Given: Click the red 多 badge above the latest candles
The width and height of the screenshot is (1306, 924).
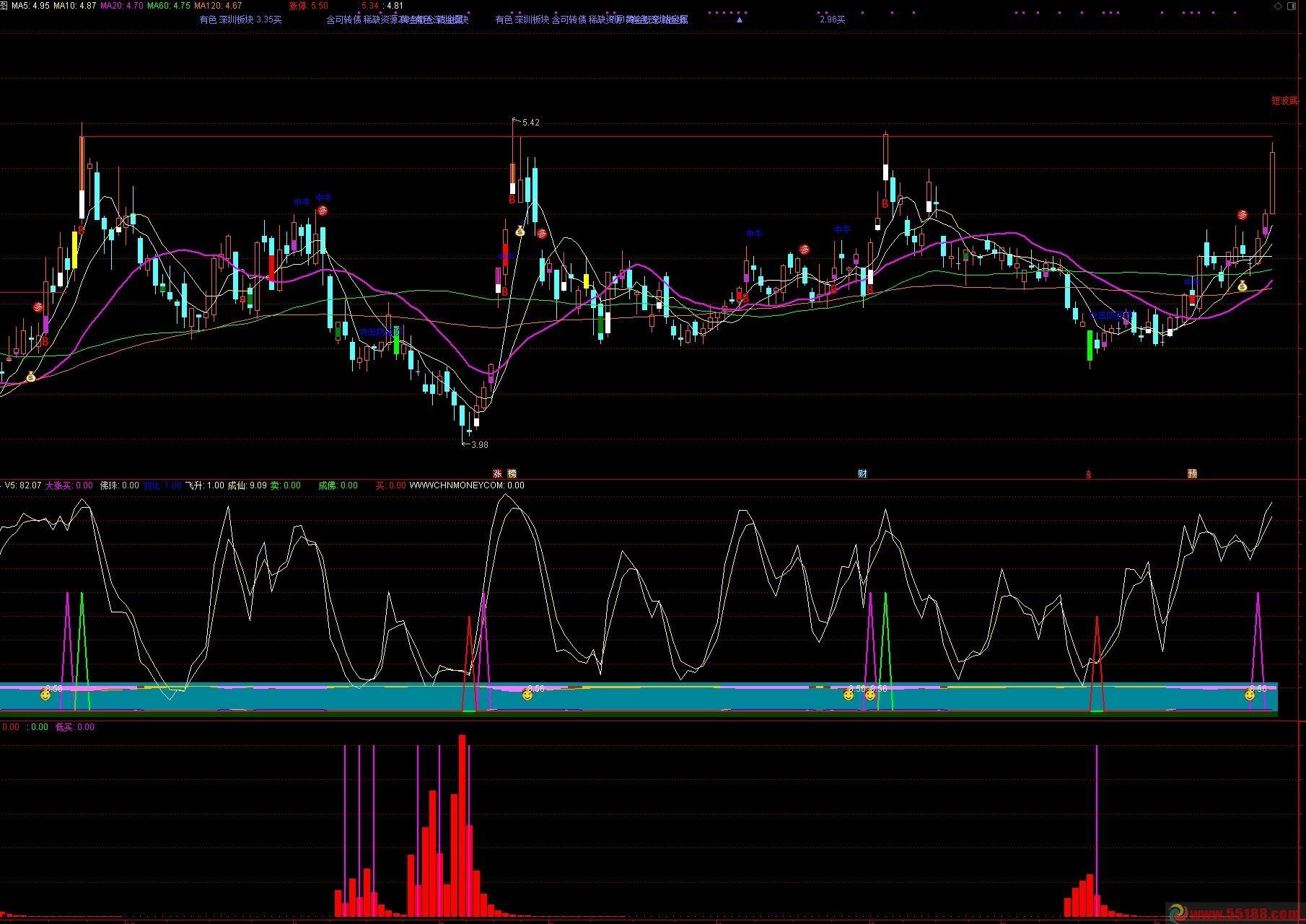Looking at the screenshot, I should tap(1243, 214).
